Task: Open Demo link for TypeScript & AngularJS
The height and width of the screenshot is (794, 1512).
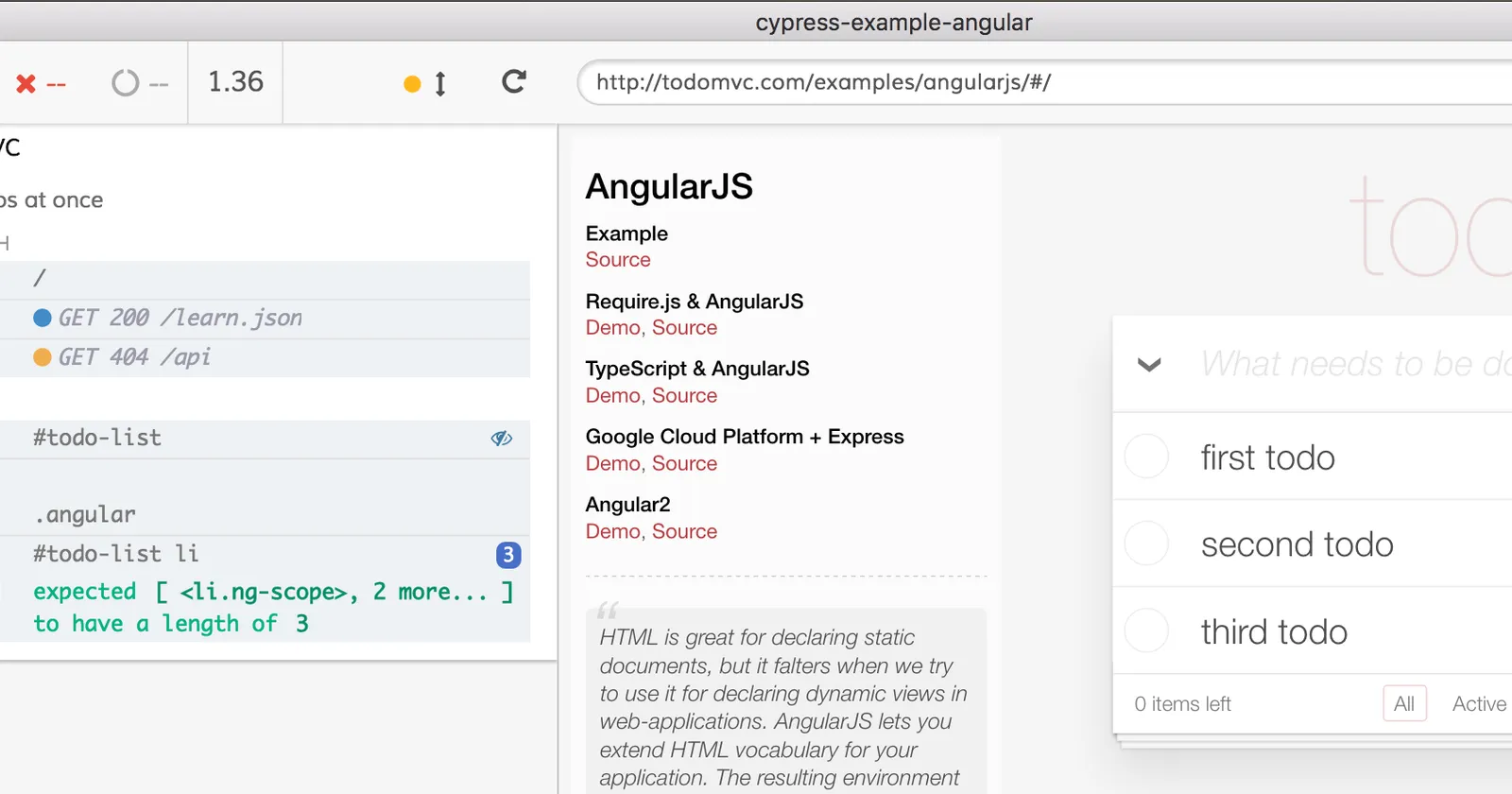Action: 612,396
